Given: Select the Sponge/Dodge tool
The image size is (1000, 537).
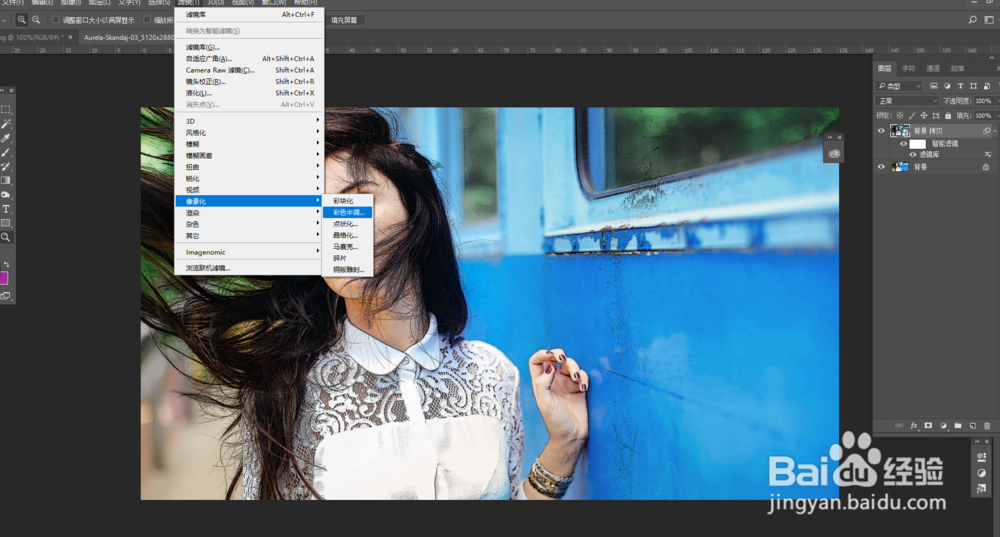Looking at the screenshot, I should 6,195.
